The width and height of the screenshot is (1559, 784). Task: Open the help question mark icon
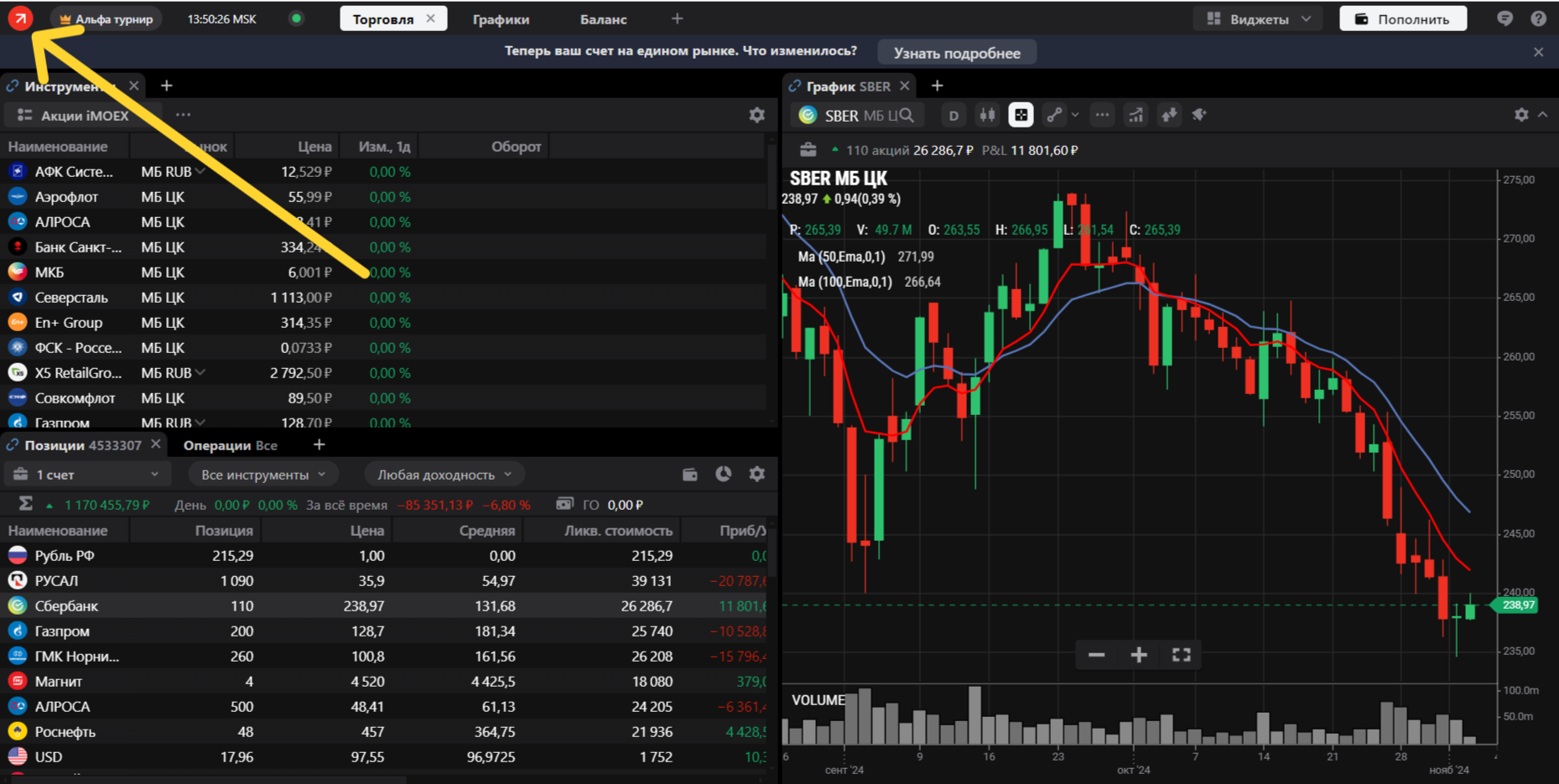point(1538,18)
